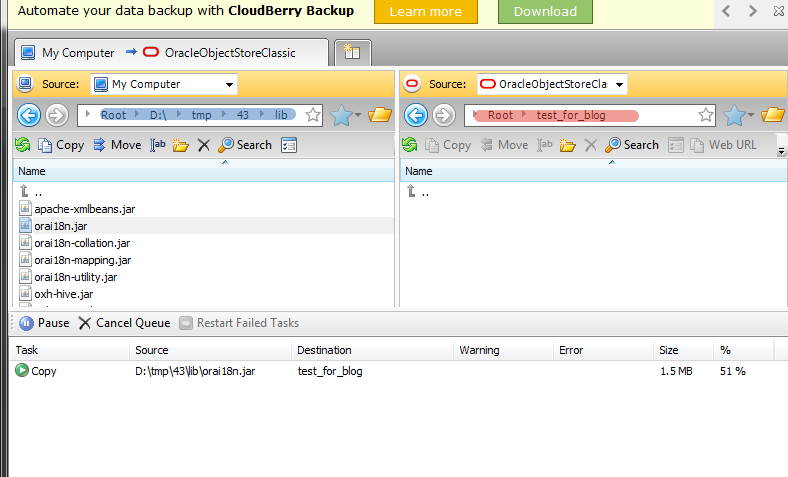Screen dimensions: 788x477
Task: Create new folder in right pane
Action: click(567, 145)
